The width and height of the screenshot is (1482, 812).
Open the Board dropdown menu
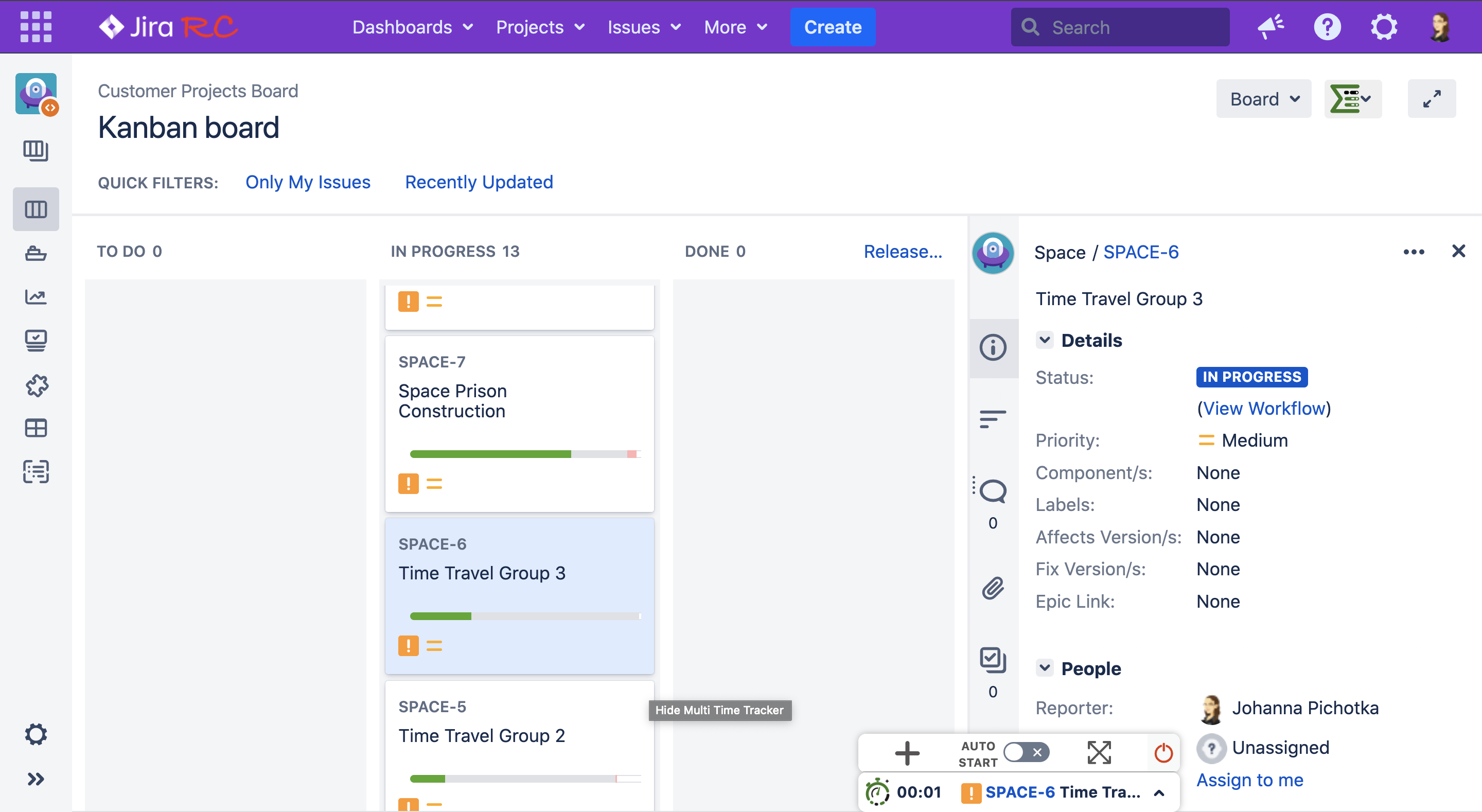pos(1263,99)
